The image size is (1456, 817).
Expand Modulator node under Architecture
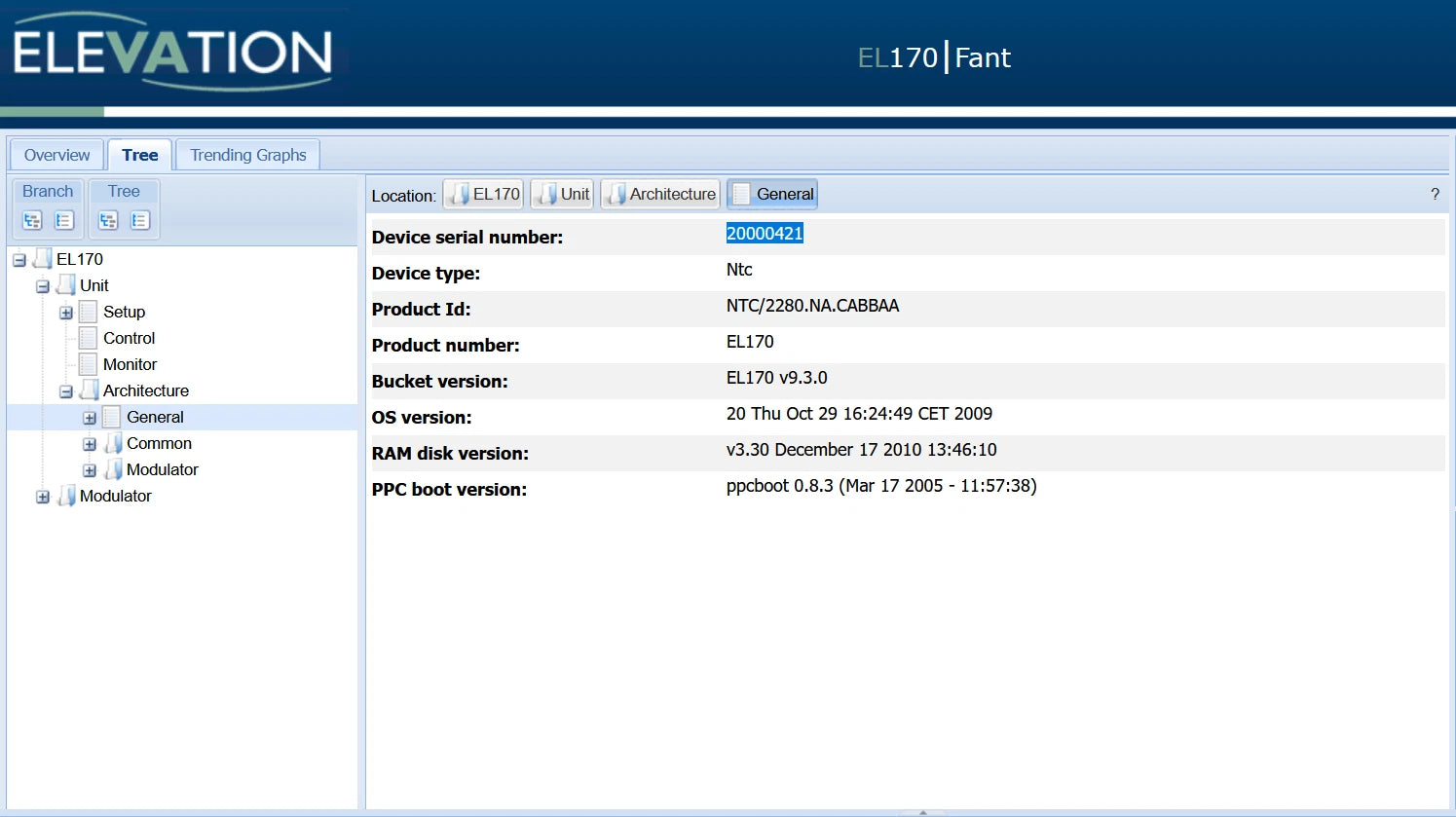click(x=90, y=470)
